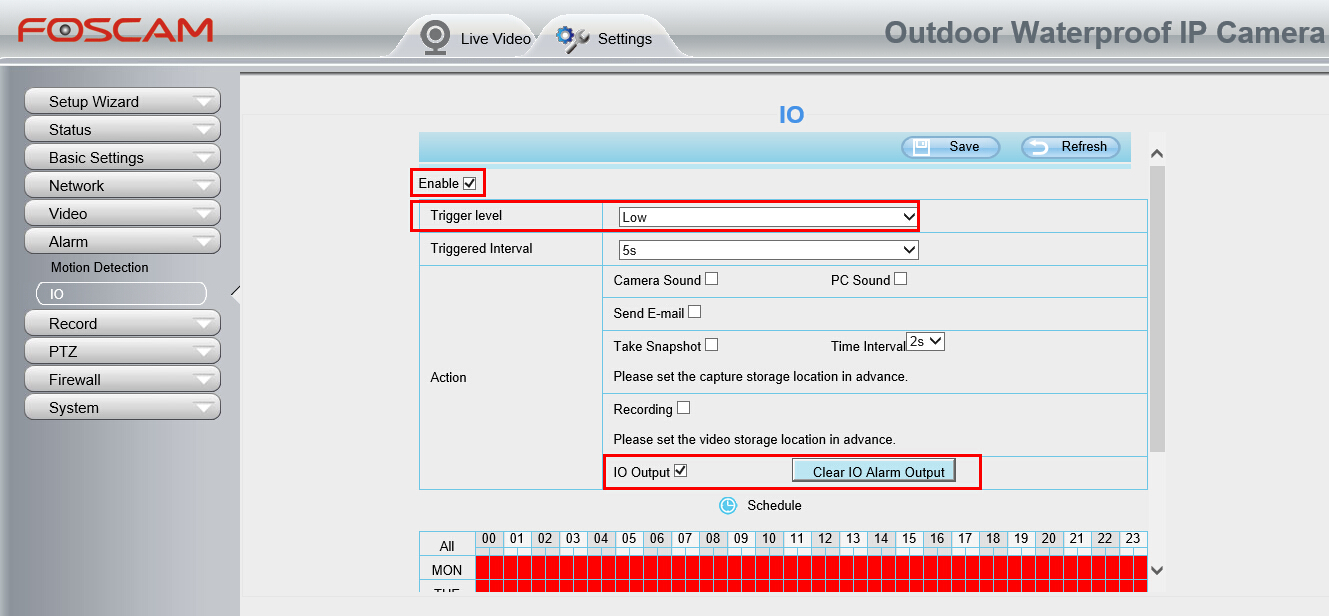This screenshot has width=1329, height=616.
Task: Tick the Send E-mail checkbox
Action: pyautogui.click(x=694, y=312)
